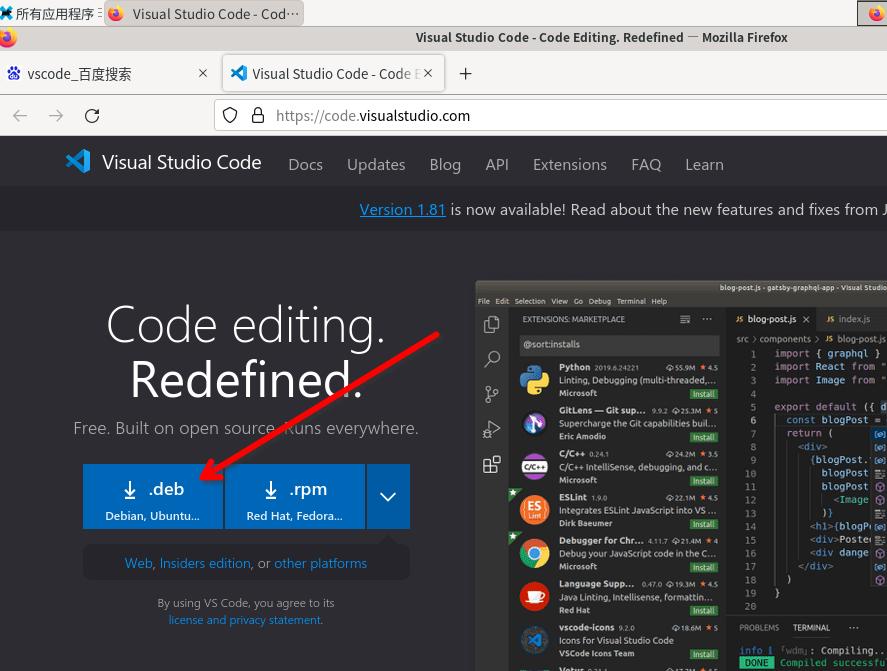This screenshot has width=887, height=671.
Task: Click the Visual Studio Code logo icon
Action: tap(78, 162)
